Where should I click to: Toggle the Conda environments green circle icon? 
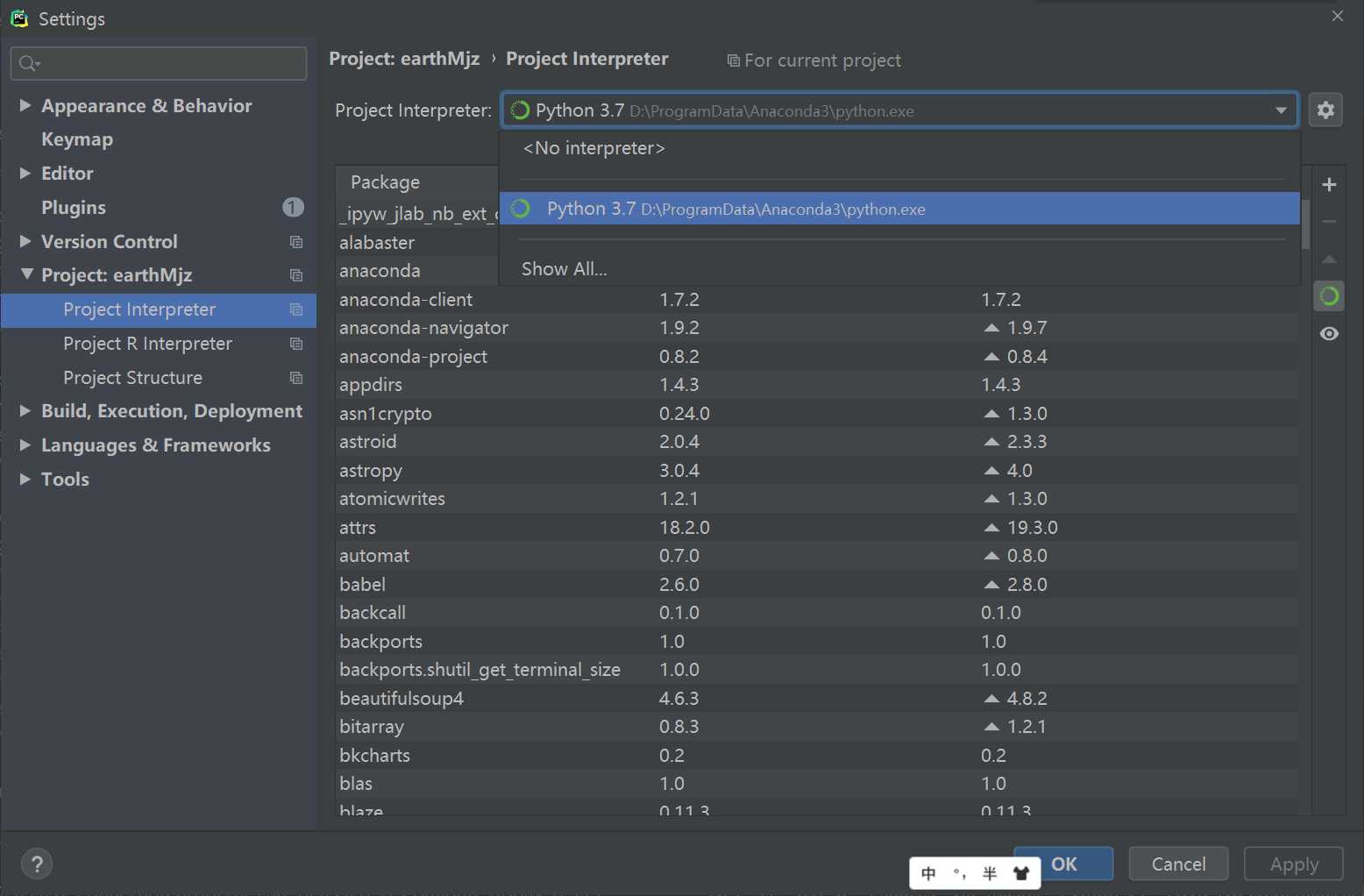pos(1329,296)
